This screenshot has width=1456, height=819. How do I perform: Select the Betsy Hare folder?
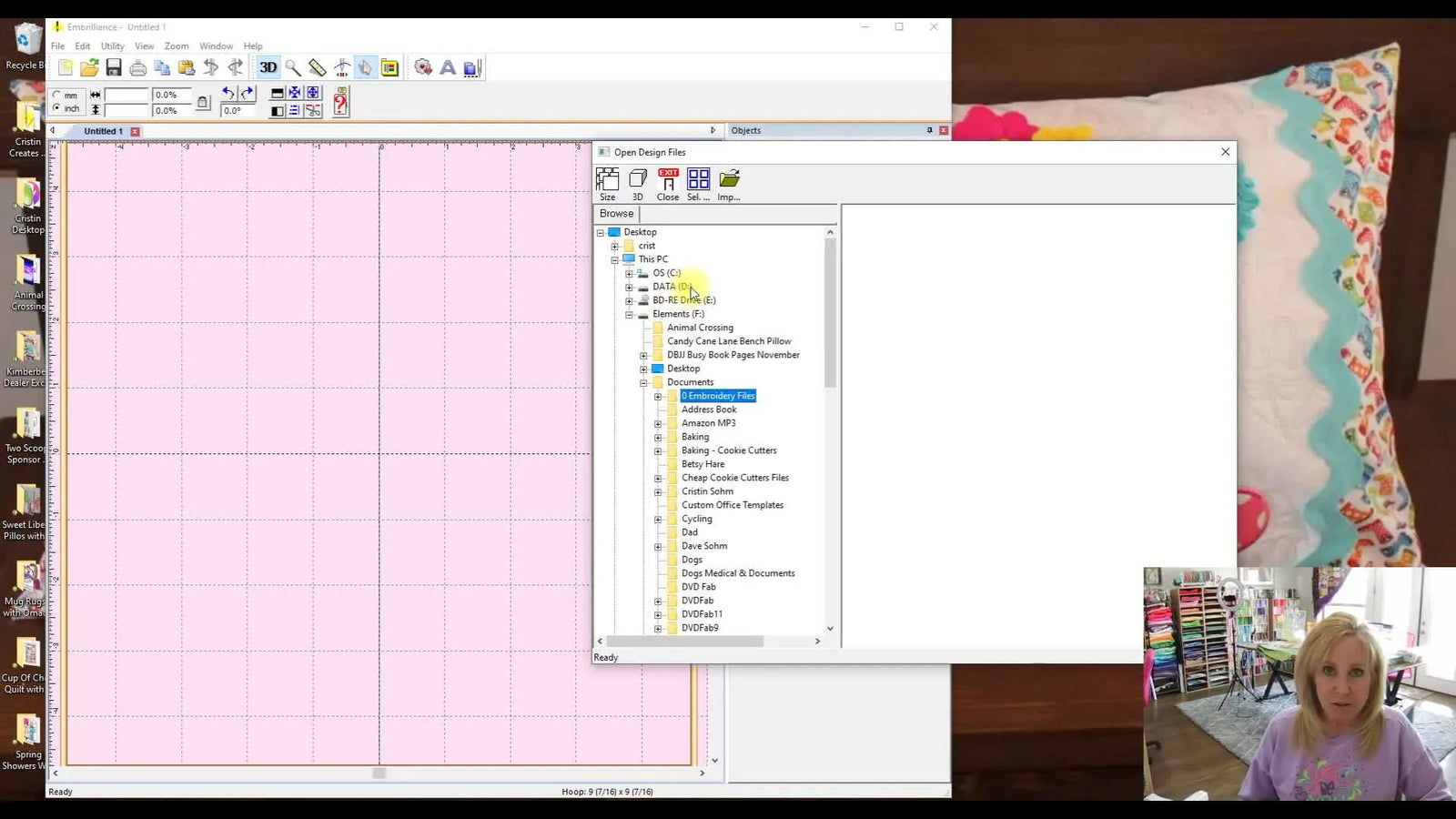tap(703, 464)
